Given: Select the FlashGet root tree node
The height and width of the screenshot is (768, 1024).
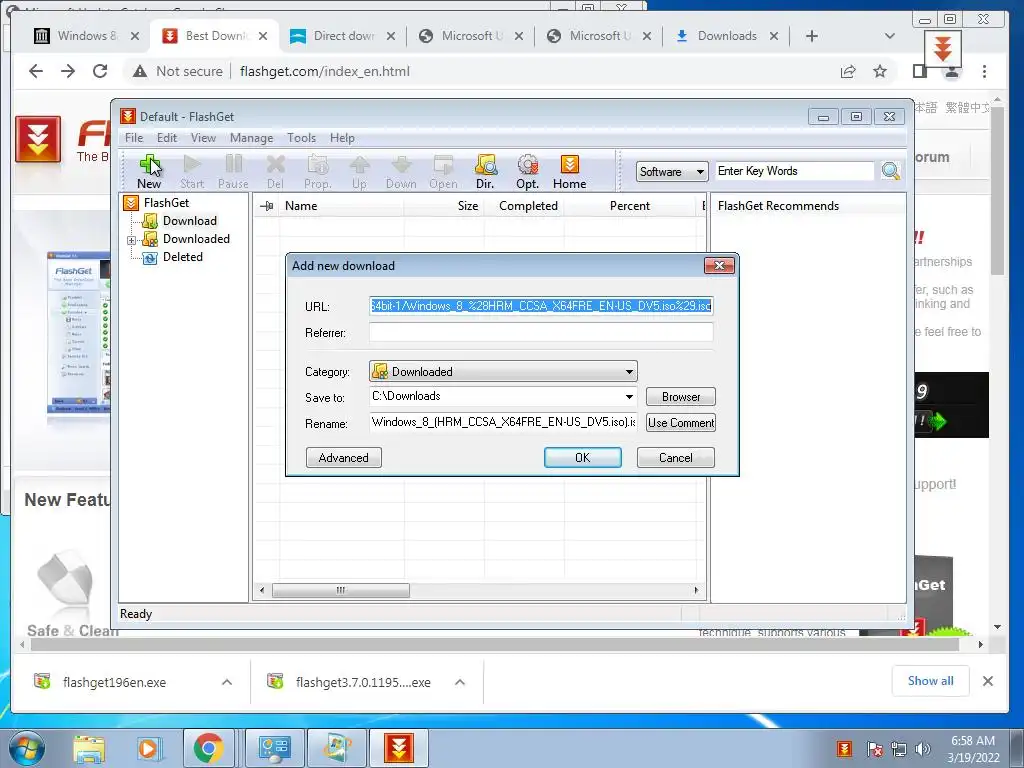Looking at the screenshot, I should pyautogui.click(x=166, y=202).
